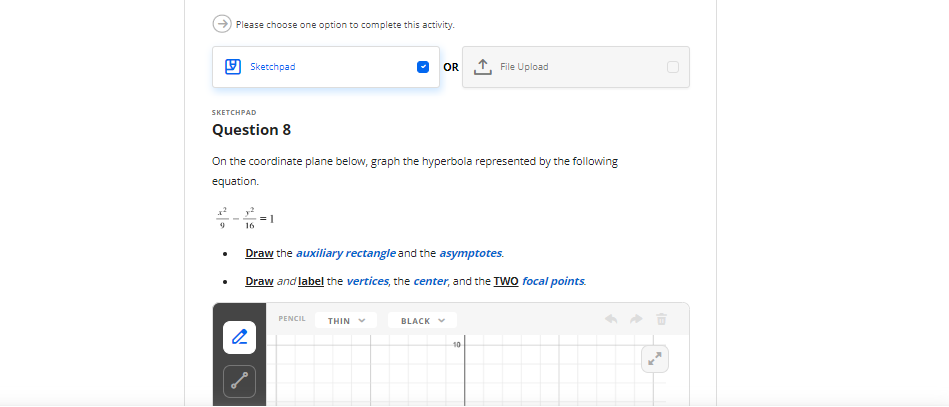Open the BLACK pencil color dropdown

(x=422, y=320)
